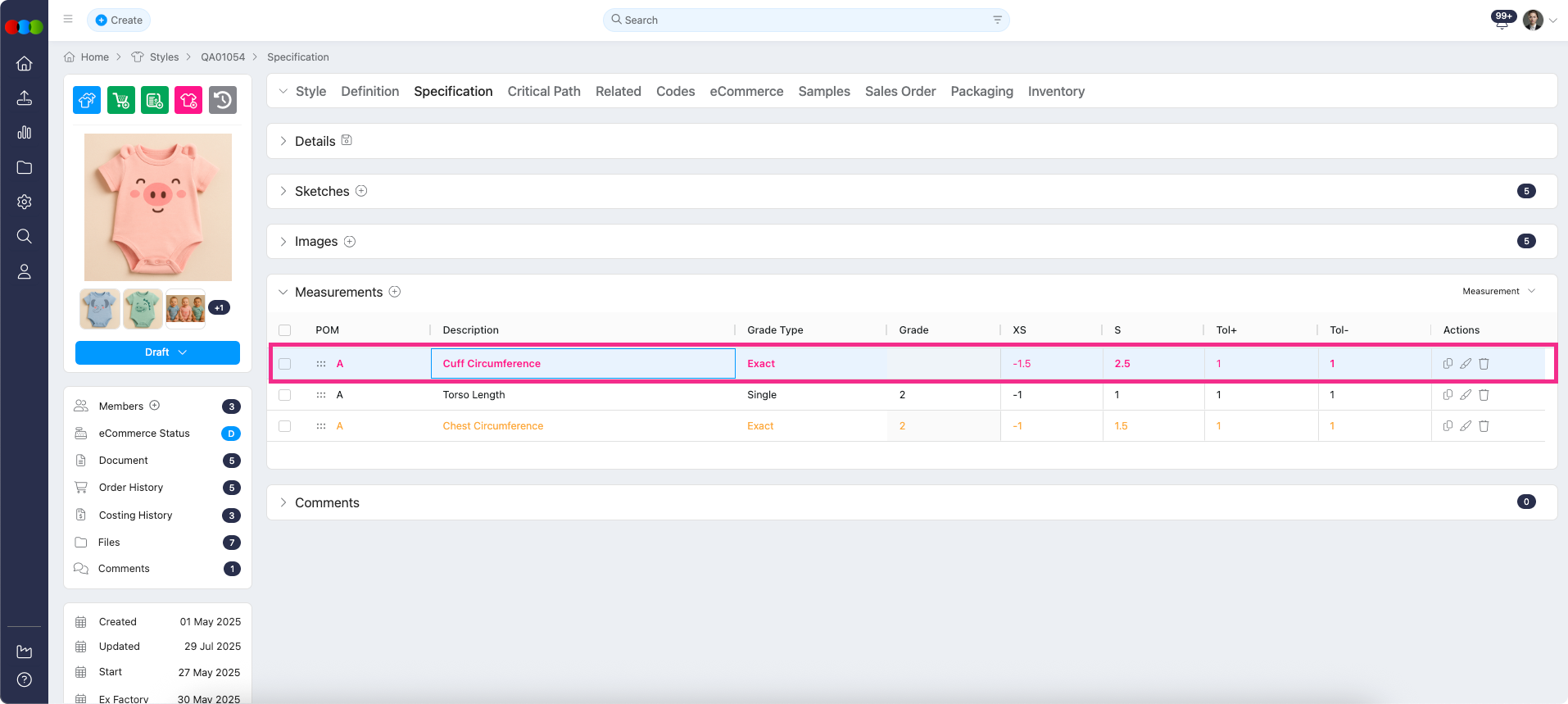The image size is (1568, 704).
Task: Click the brush icon for Chest Circumference
Action: [1466, 426]
